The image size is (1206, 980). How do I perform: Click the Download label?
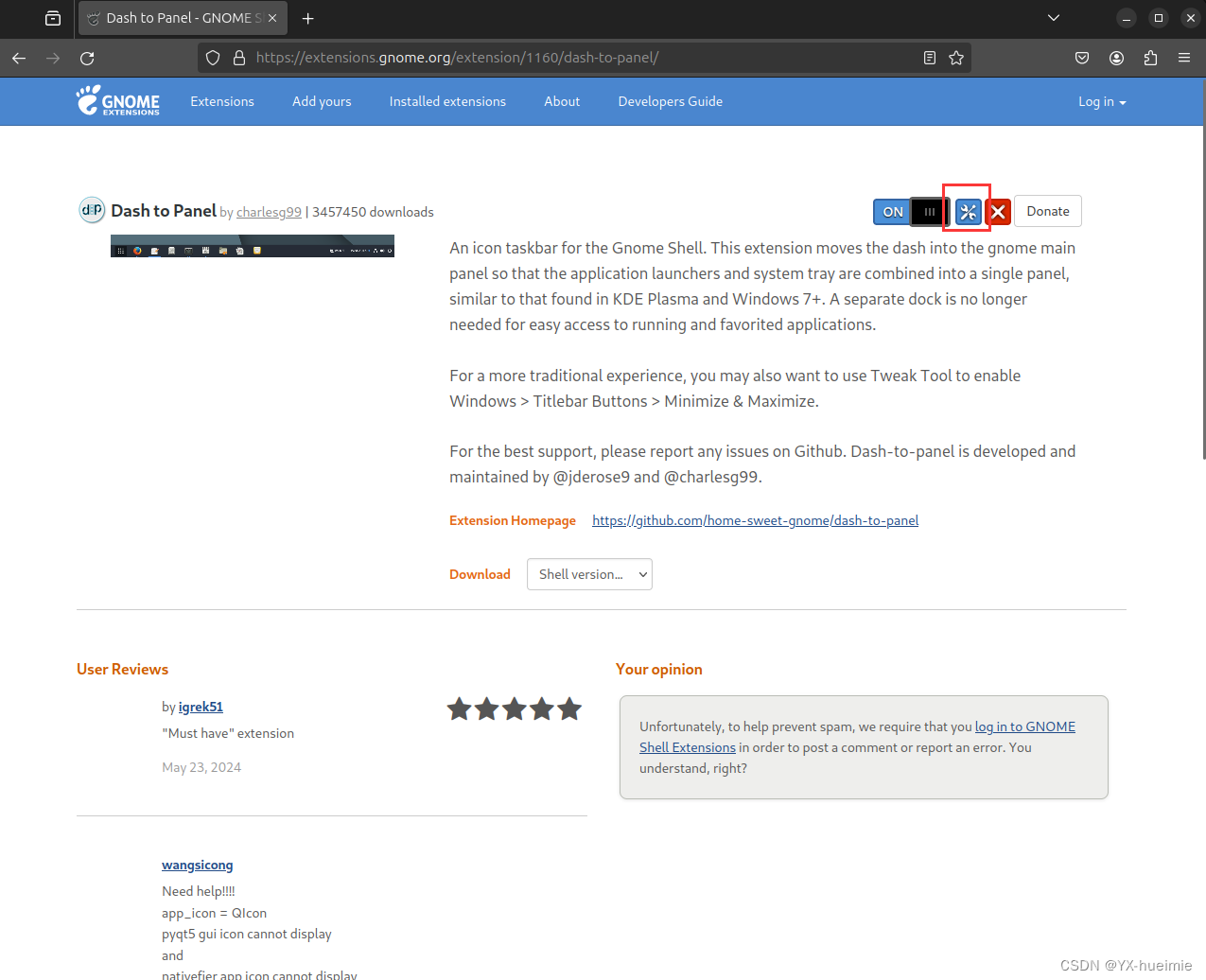(480, 574)
